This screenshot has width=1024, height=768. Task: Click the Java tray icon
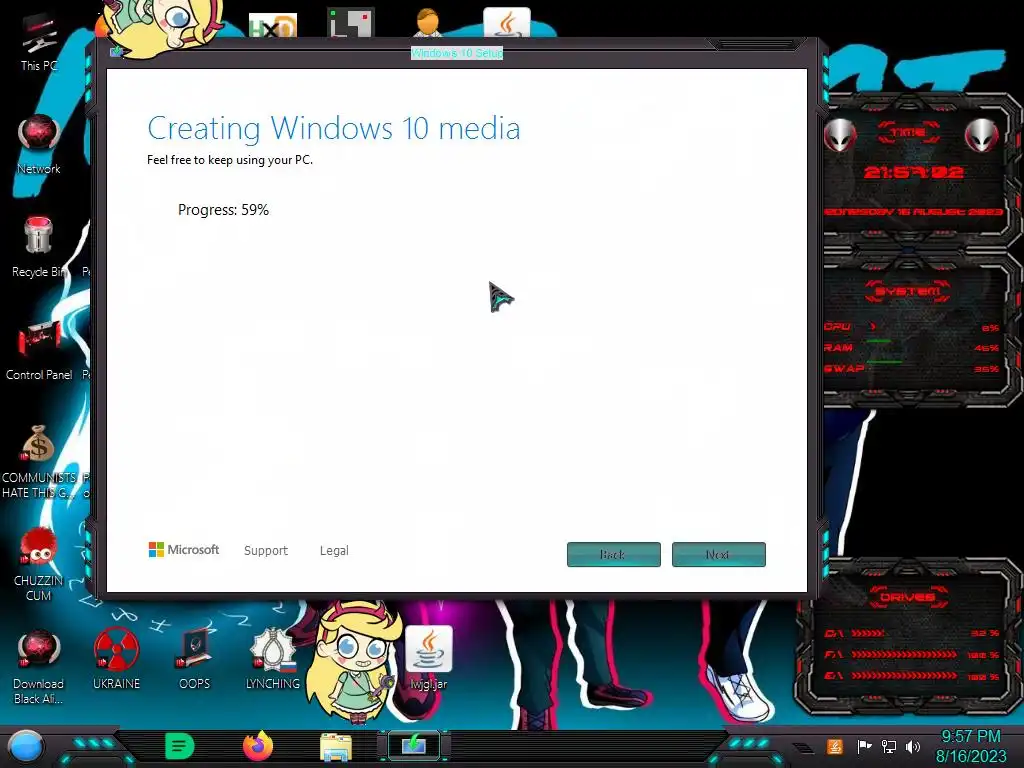point(835,746)
